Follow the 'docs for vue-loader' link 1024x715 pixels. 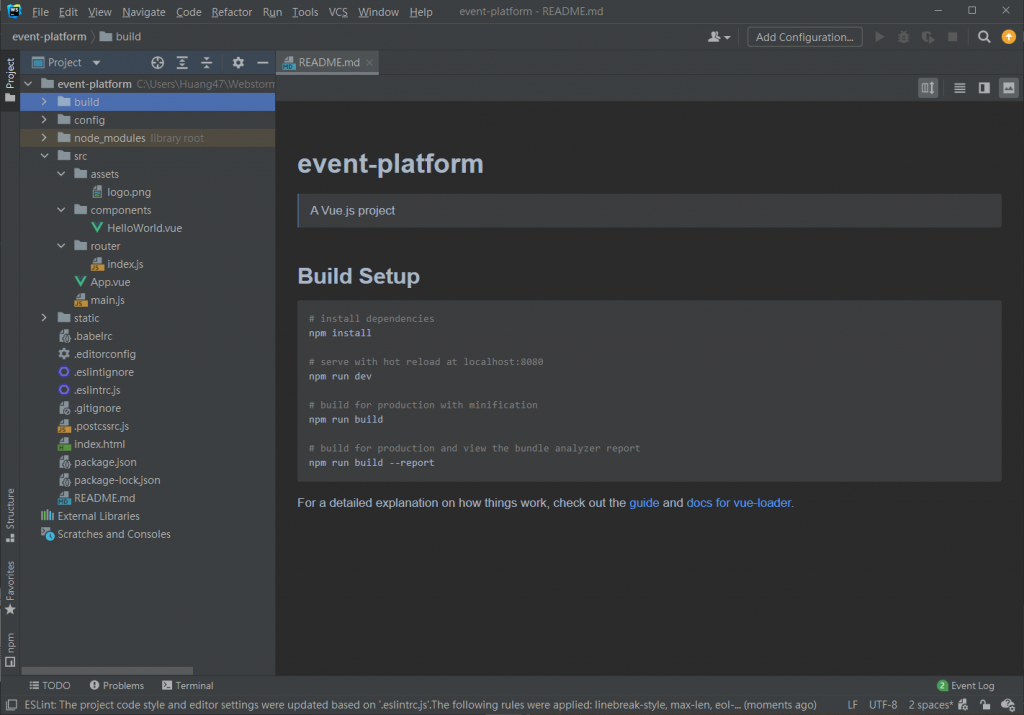tap(739, 503)
